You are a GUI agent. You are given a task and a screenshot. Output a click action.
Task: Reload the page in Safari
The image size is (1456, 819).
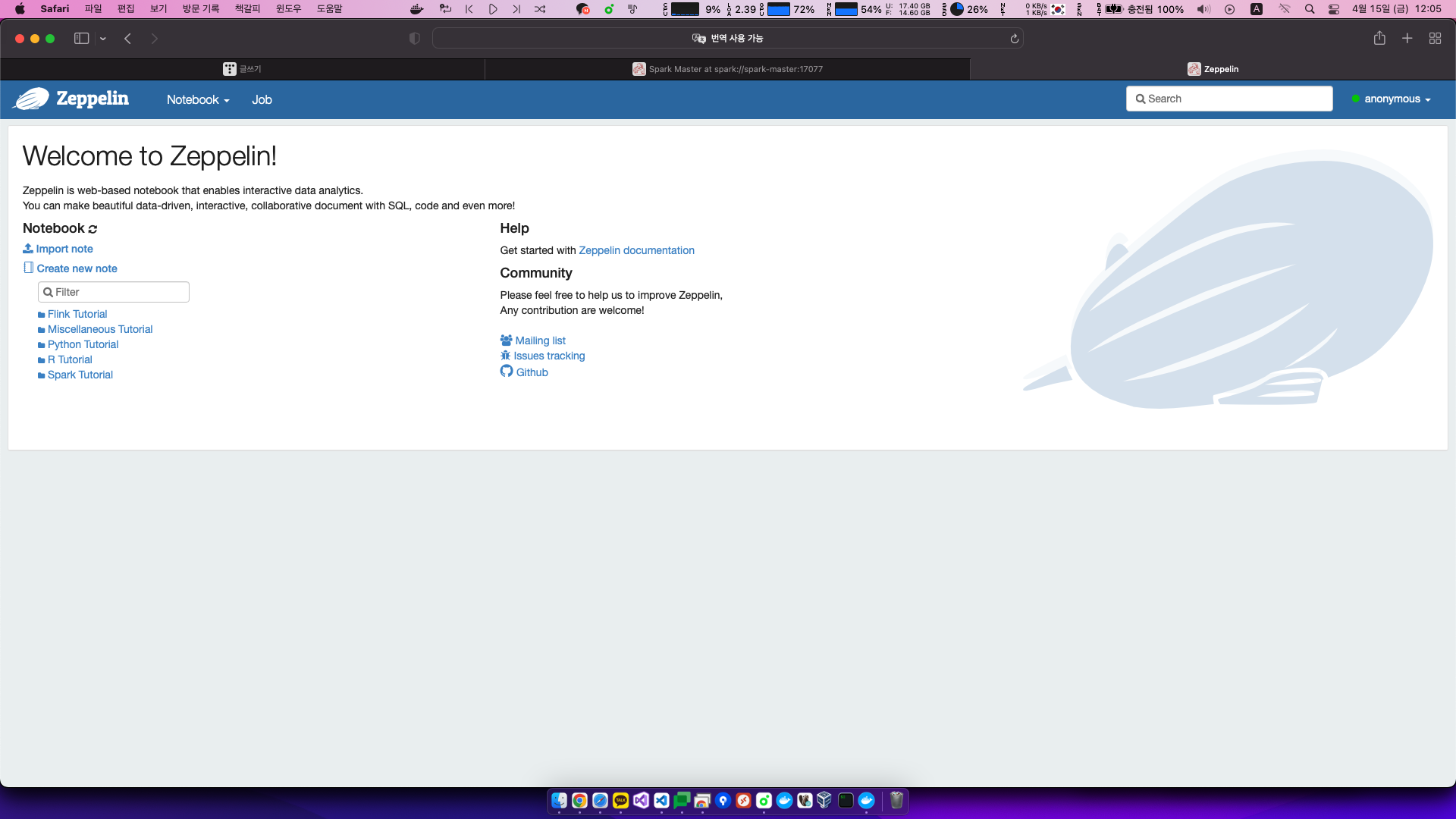[x=1015, y=39]
